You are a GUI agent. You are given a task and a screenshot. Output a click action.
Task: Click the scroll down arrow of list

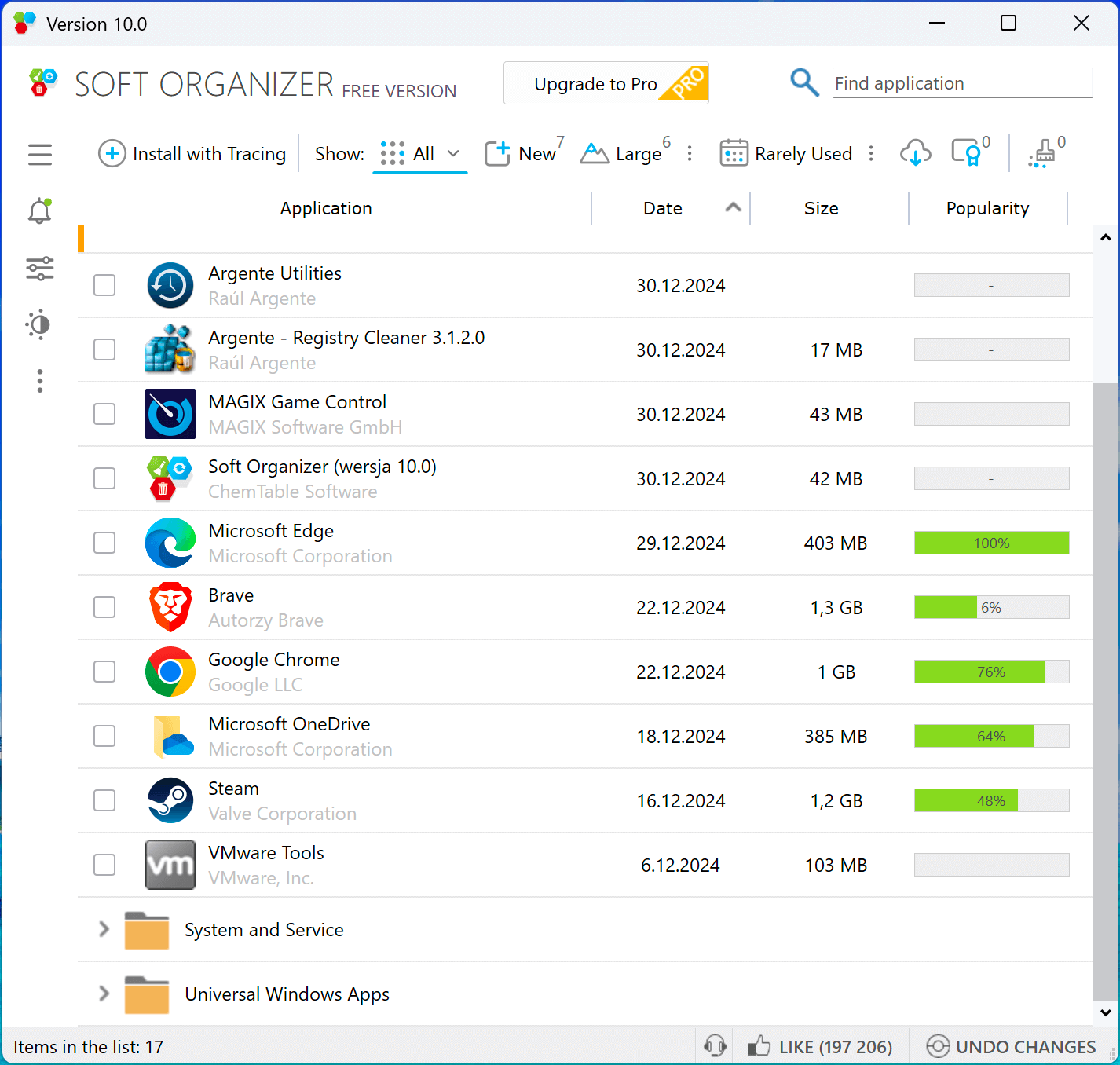point(1106,1013)
